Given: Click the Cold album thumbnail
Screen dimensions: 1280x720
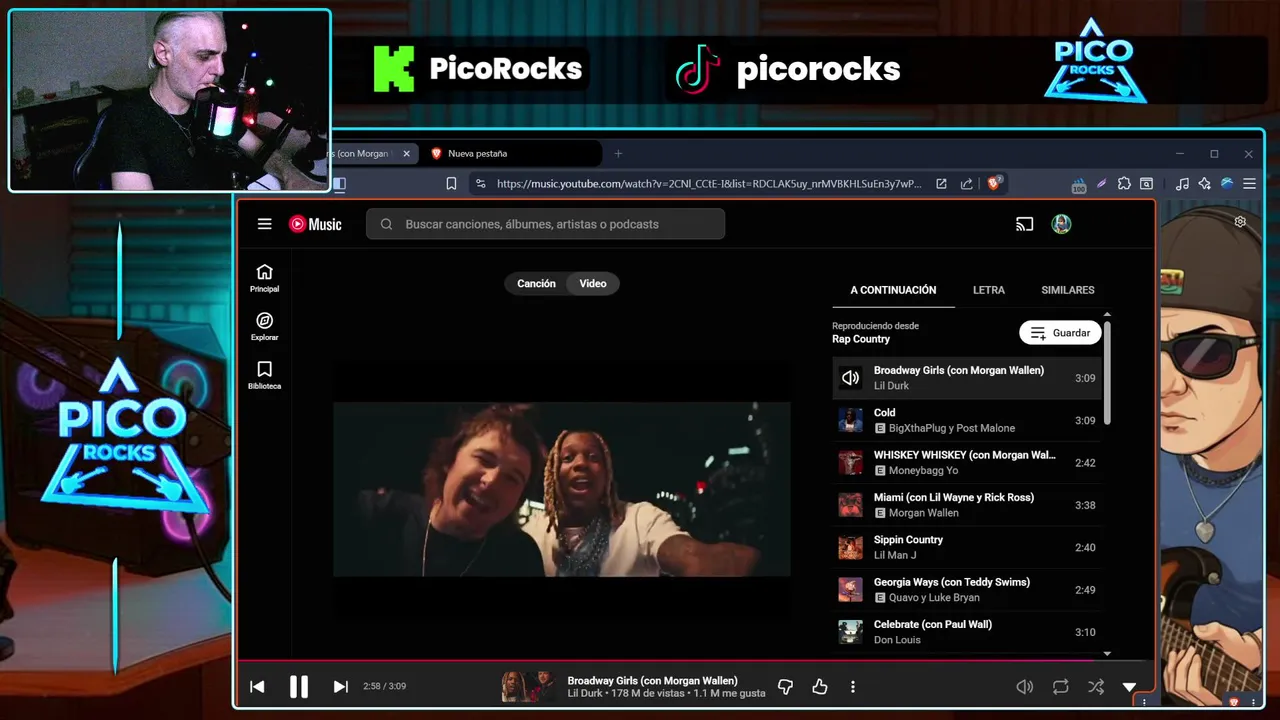Looking at the screenshot, I should point(850,420).
